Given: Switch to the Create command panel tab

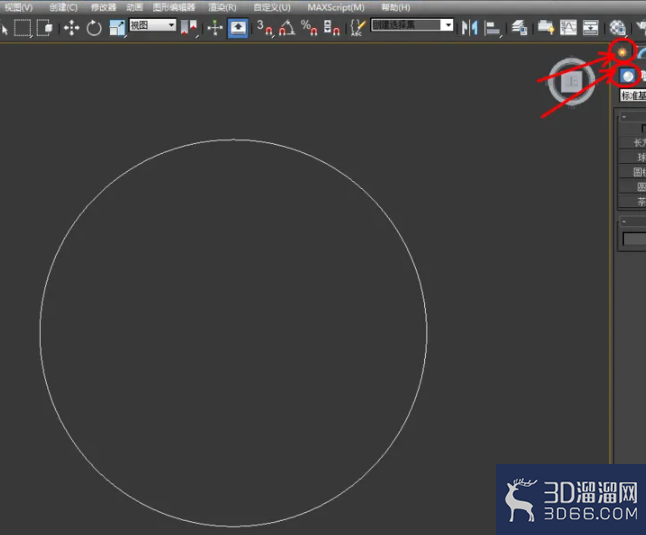Looking at the screenshot, I should (622, 52).
